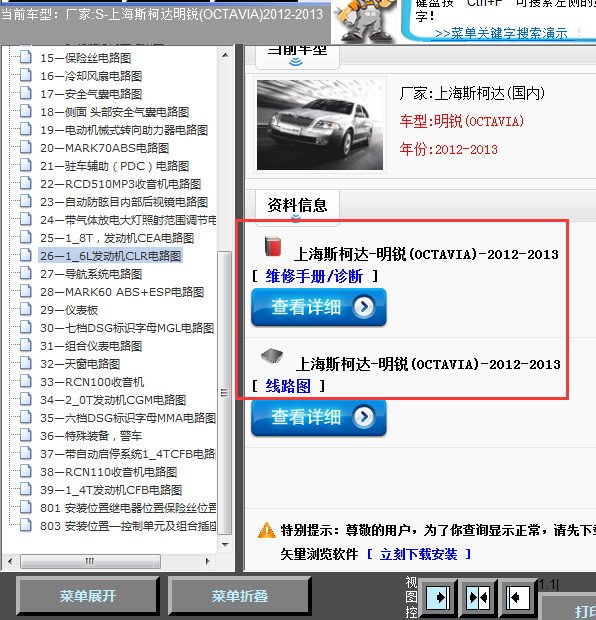Open the 线路图 link
The height and width of the screenshot is (620, 596).
288,386
